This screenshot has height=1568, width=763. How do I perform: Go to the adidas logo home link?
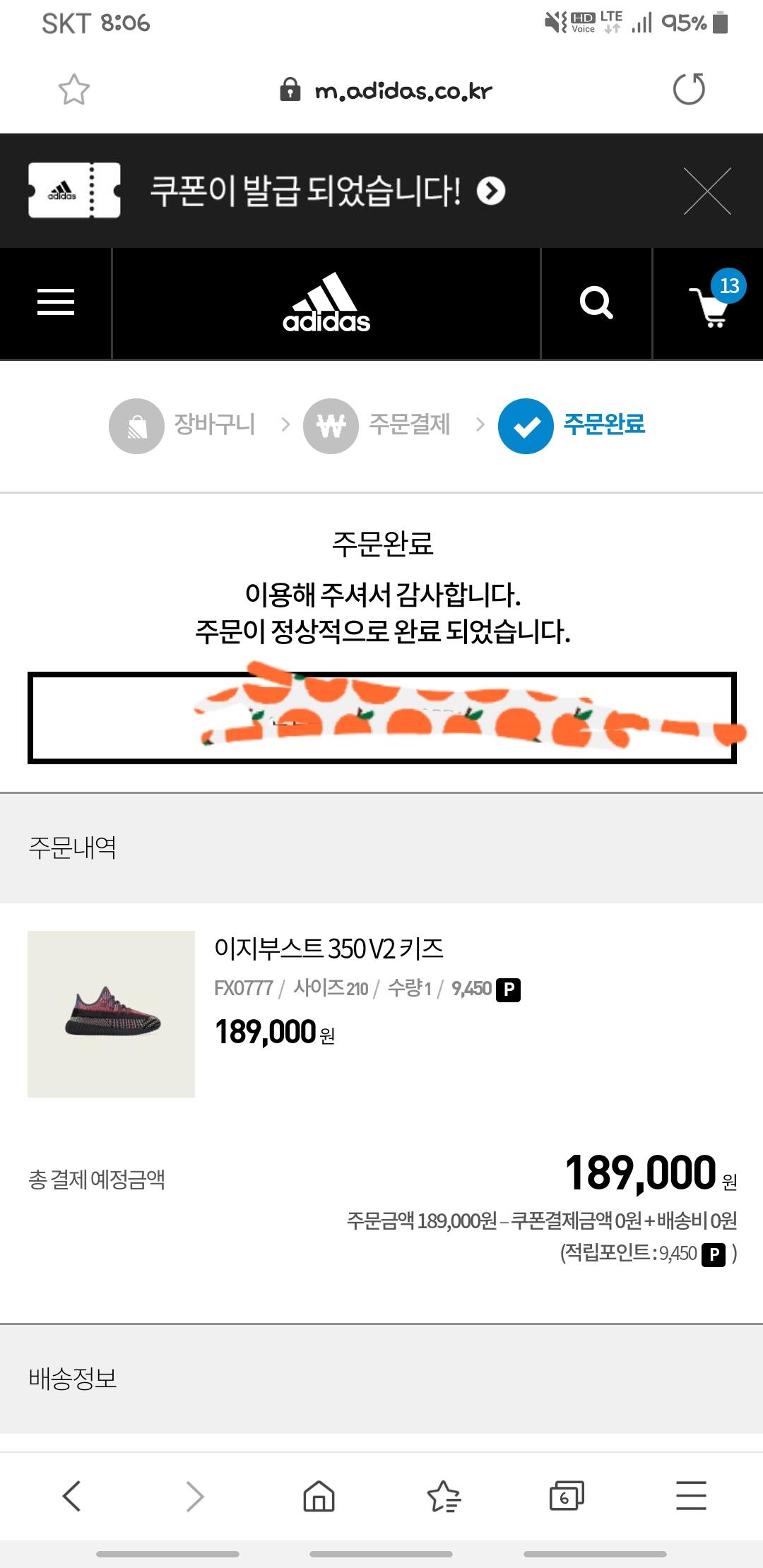point(326,303)
